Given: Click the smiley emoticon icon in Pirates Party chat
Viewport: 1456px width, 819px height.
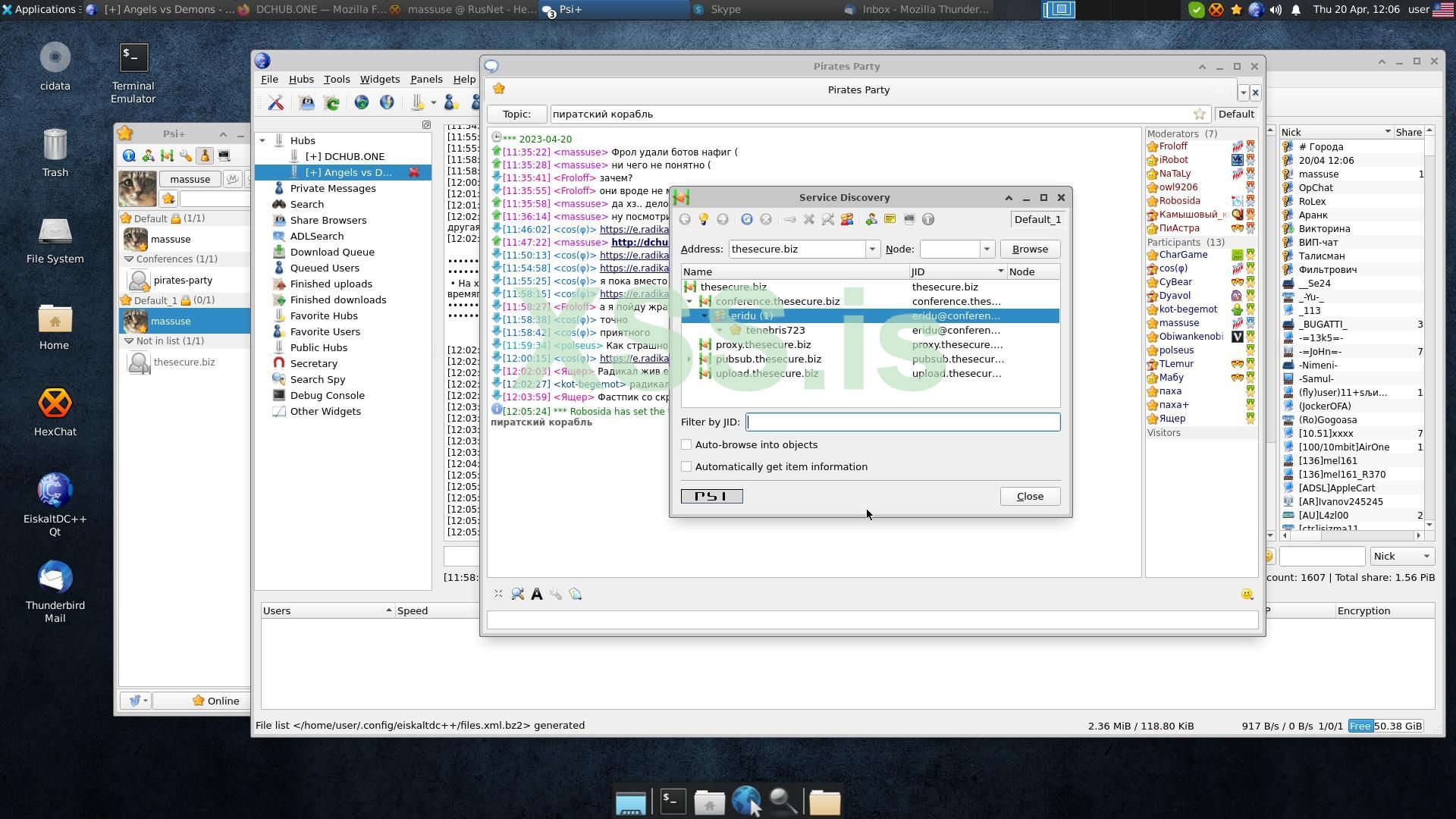Looking at the screenshot, I should coord(1247,595).
